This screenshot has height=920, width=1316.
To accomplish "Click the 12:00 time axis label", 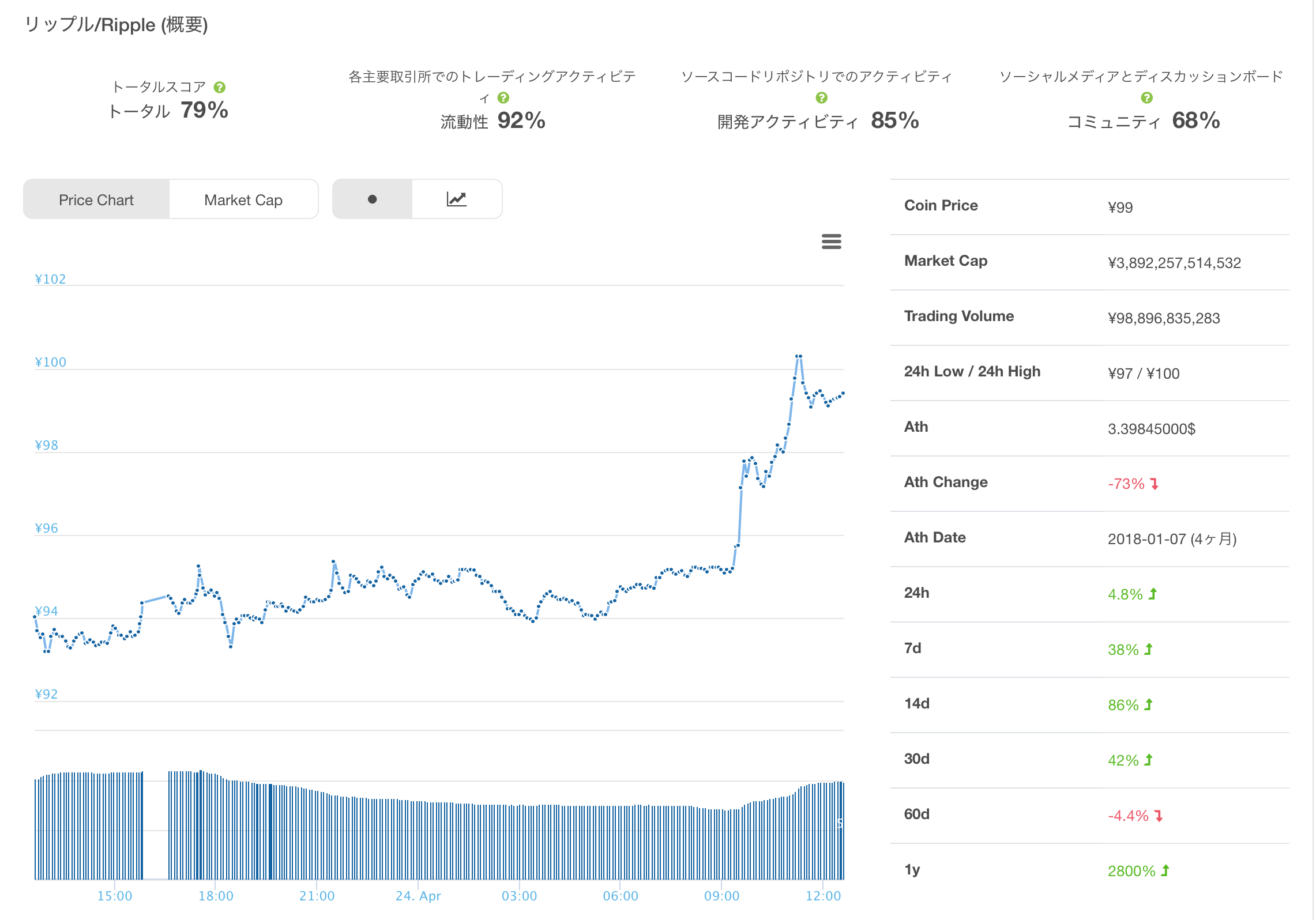I will 823,896.
